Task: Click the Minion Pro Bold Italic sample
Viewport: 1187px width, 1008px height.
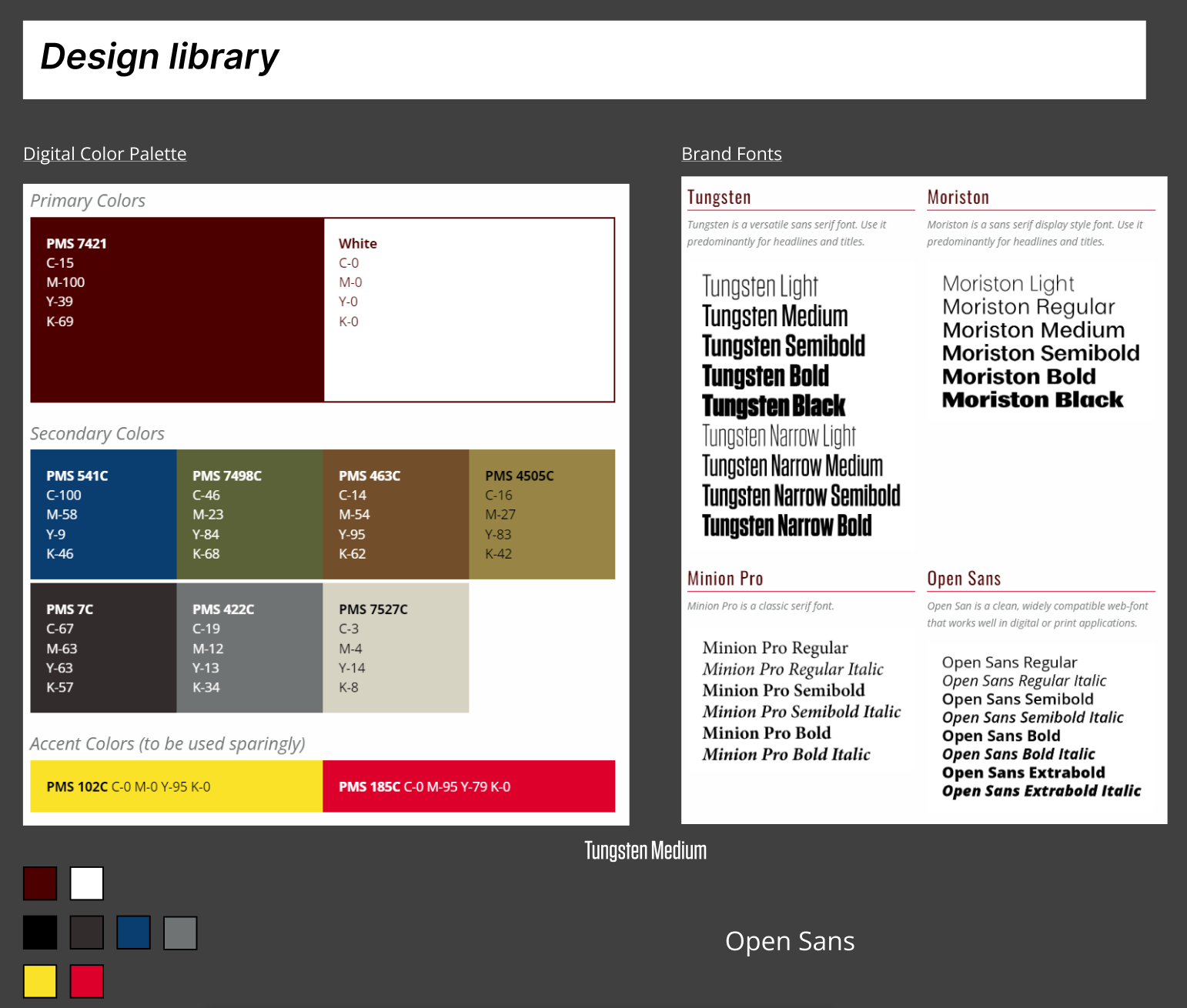Action: coord(786,754)
